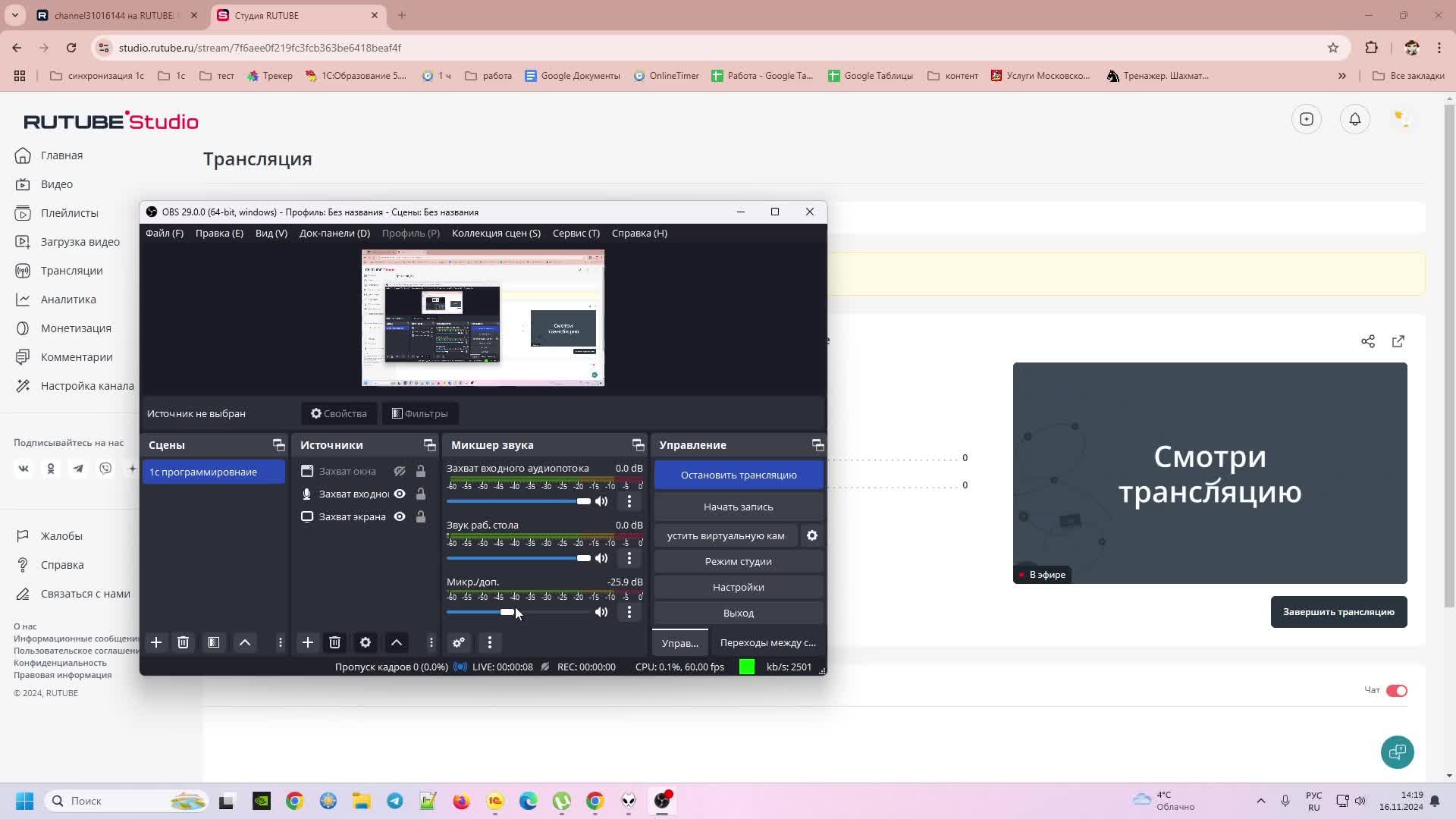Open share icon above stream player

click(1368, 341)
